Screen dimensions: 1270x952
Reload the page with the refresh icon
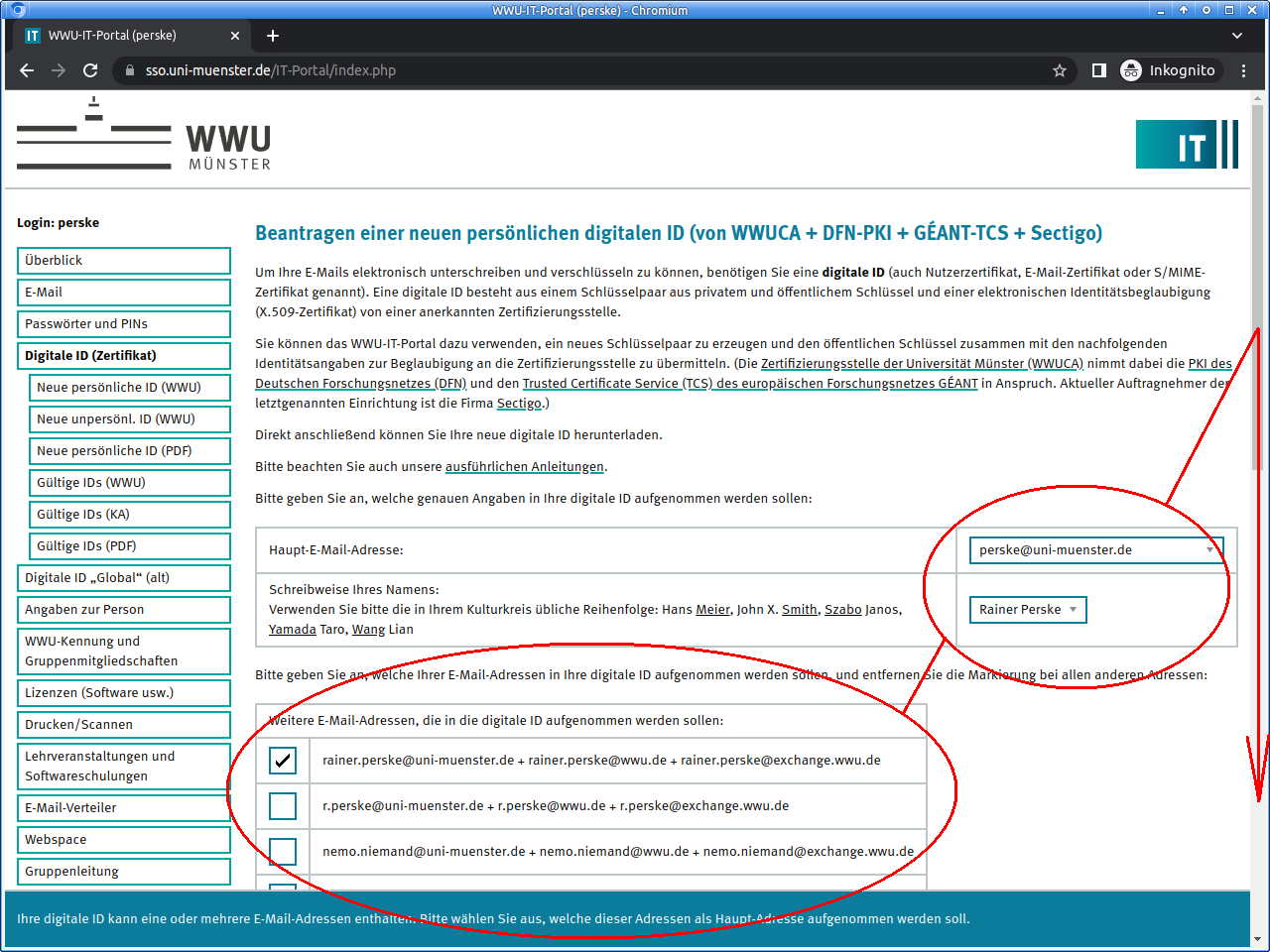[x=90, y=70]
